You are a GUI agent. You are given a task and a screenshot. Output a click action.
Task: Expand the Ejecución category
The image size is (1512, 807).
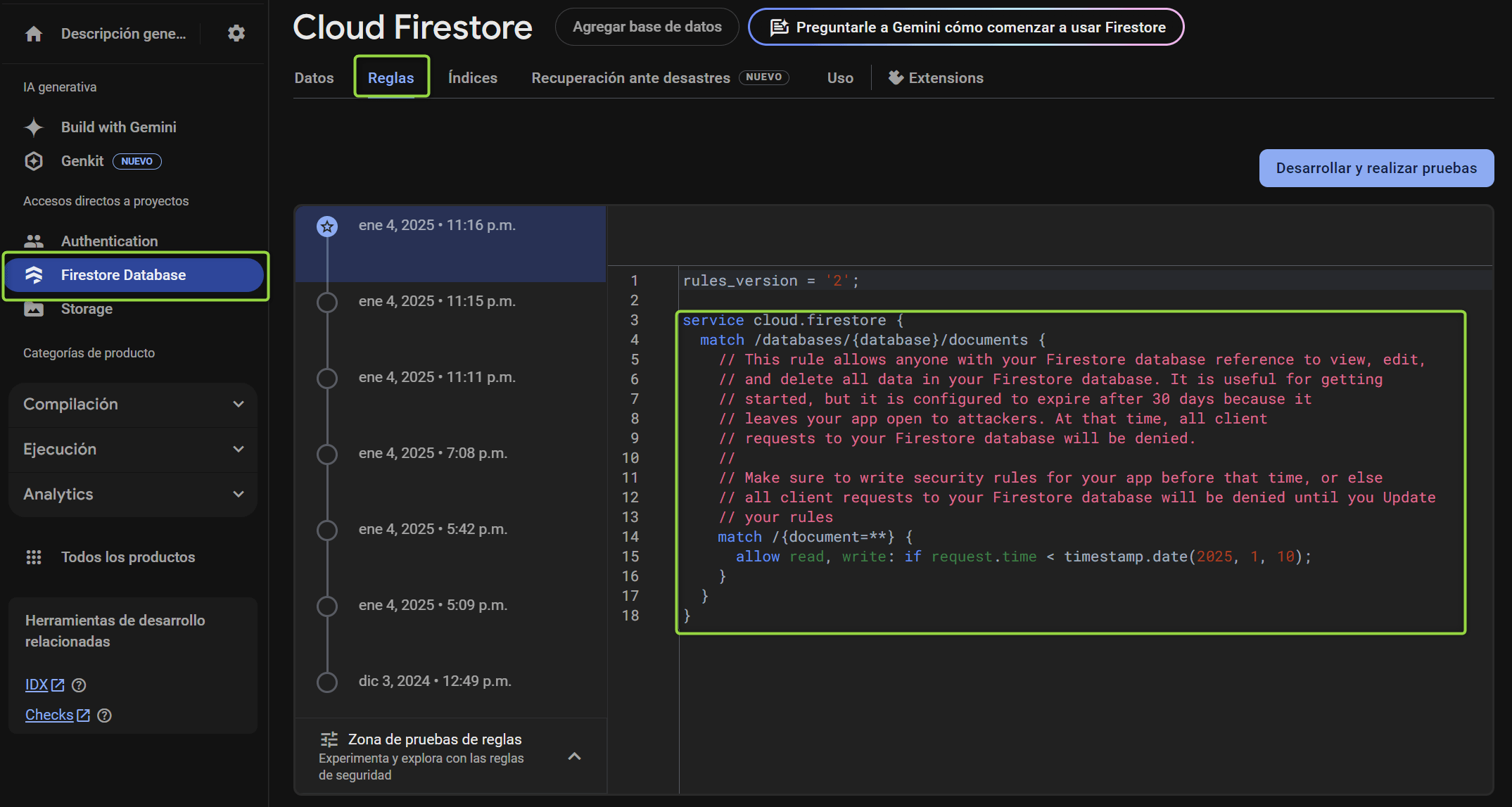[132, 449]
